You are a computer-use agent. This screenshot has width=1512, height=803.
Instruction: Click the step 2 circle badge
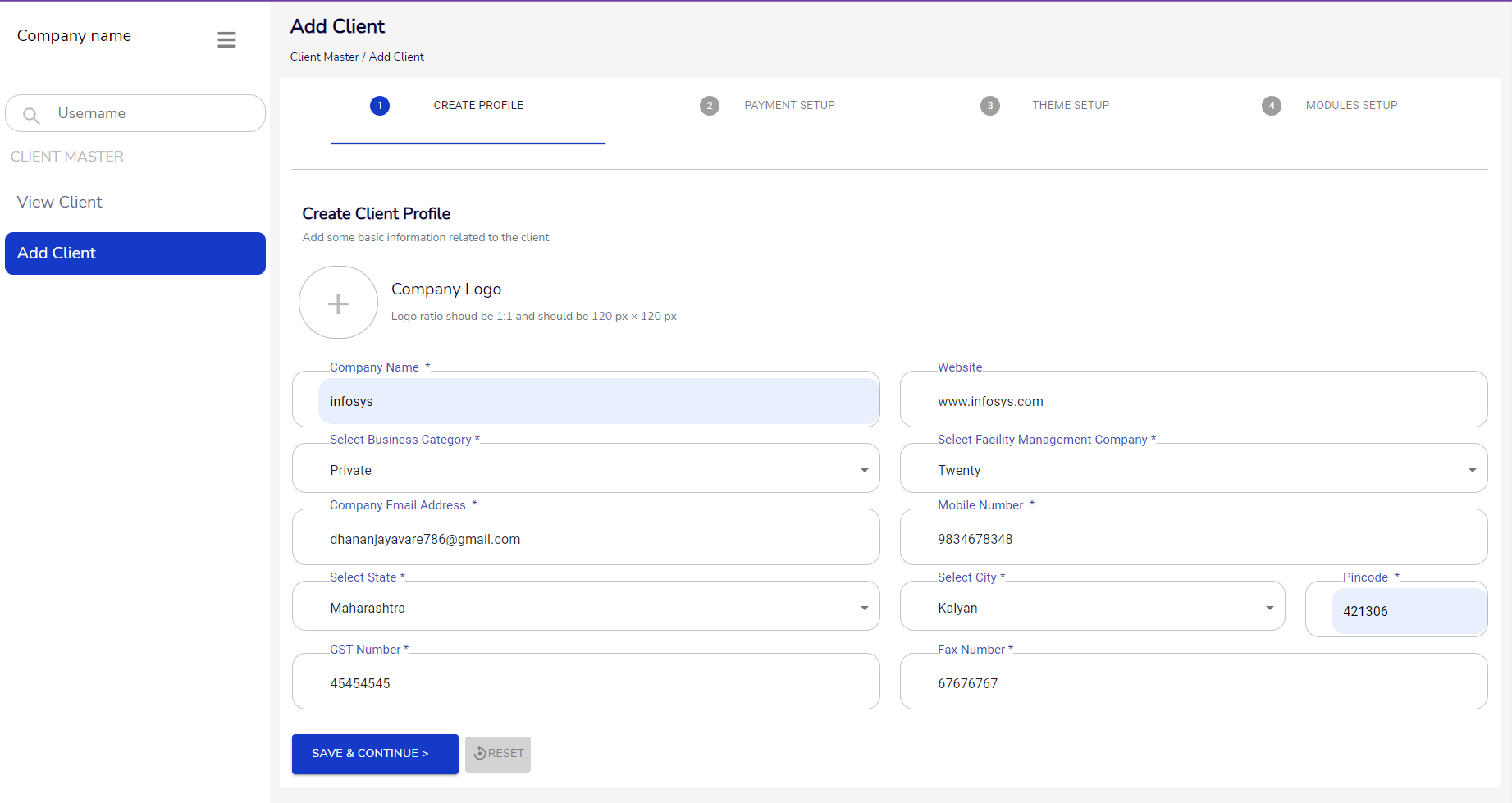710,106
